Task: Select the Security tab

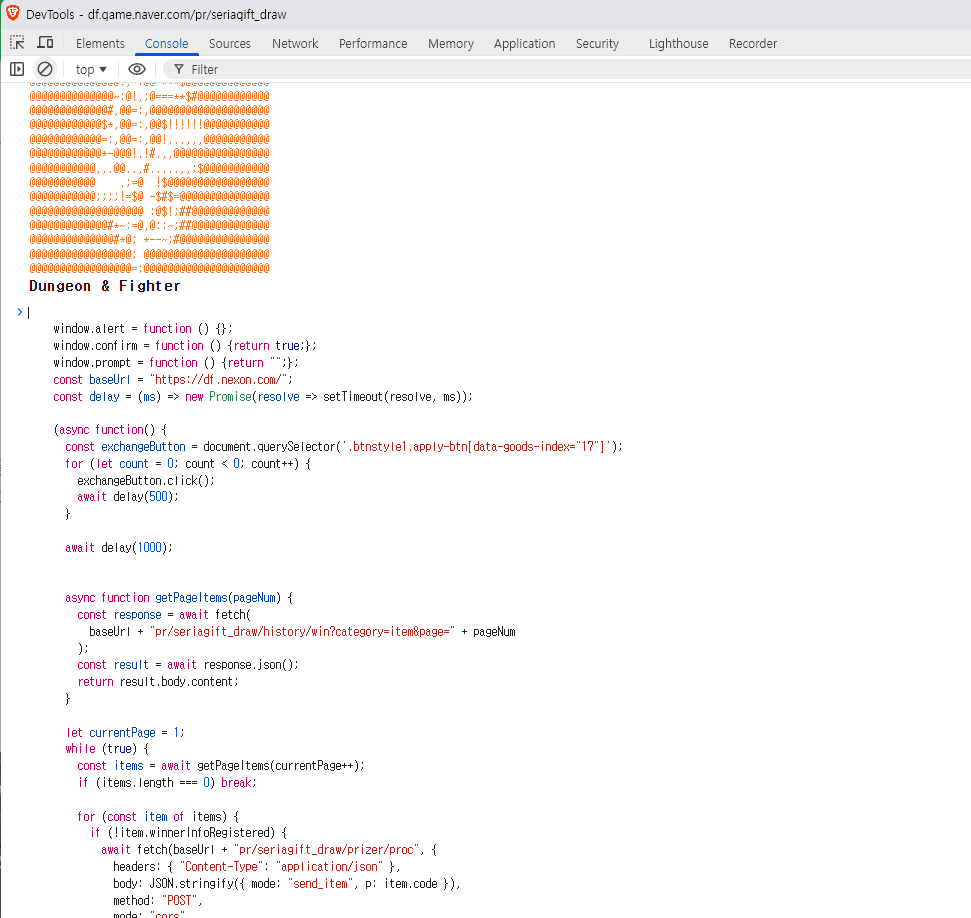Action: [597, 43]
